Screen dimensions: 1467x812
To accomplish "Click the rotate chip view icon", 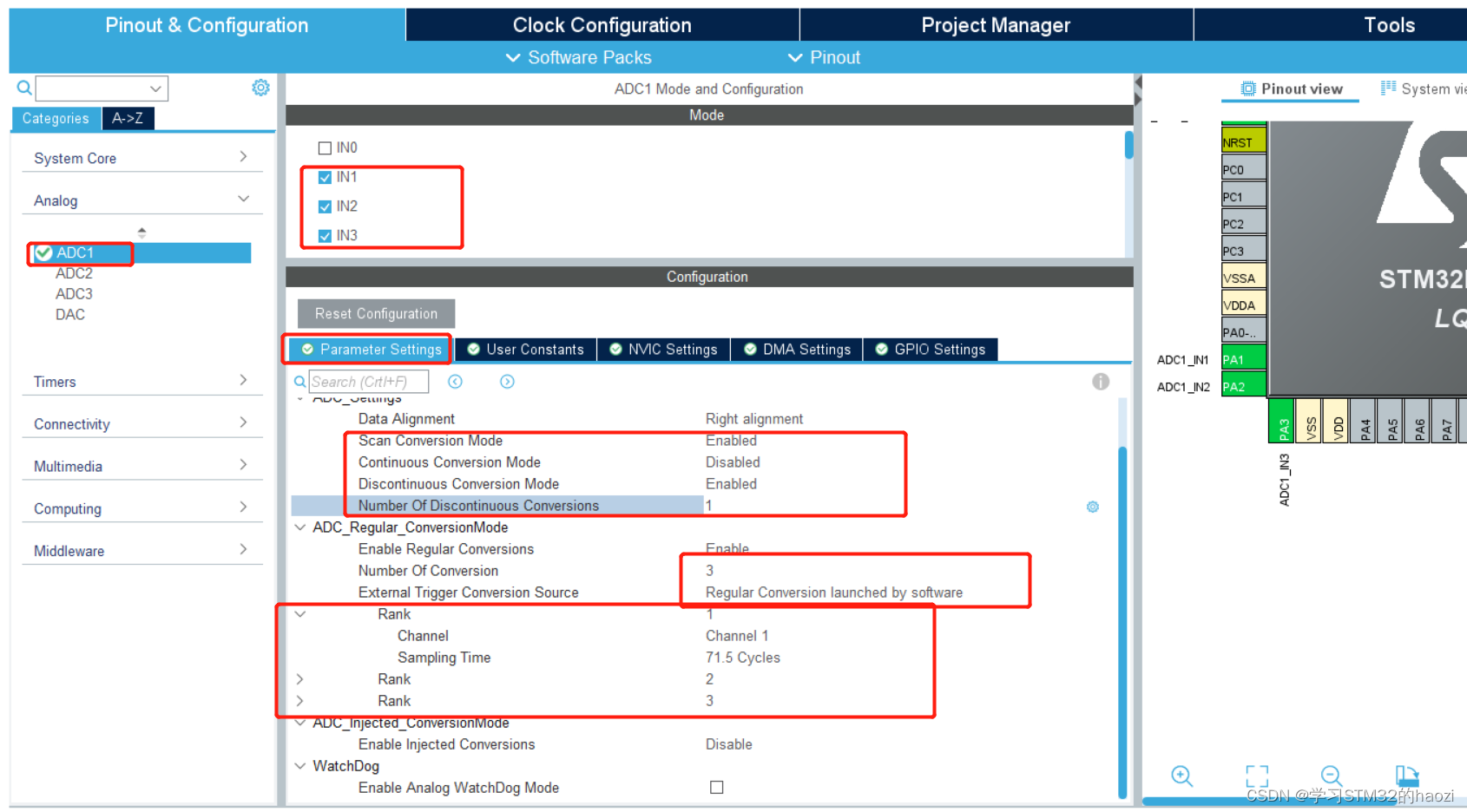I will pyautogui.click(x=1406, y=776).
